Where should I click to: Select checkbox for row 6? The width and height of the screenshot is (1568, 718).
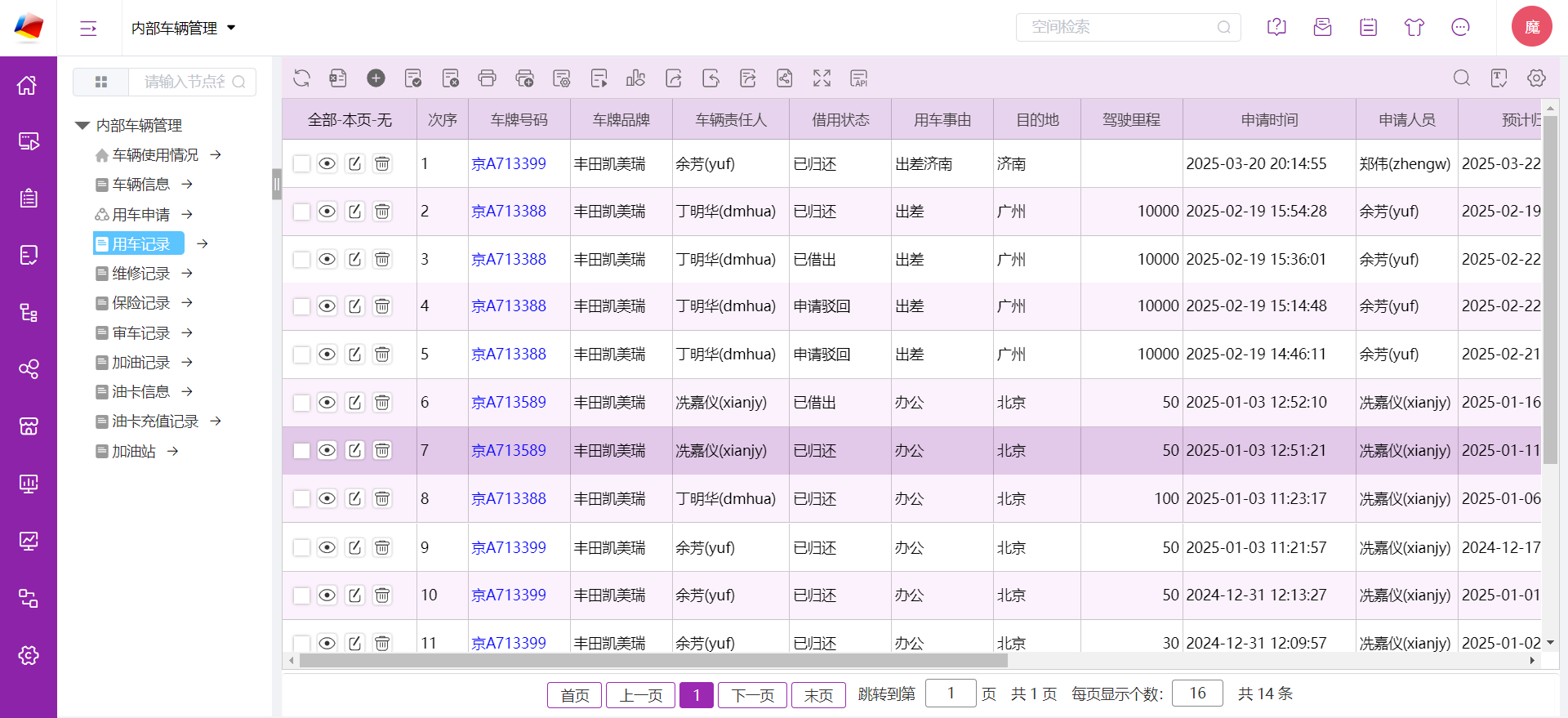tap(301, 403)
